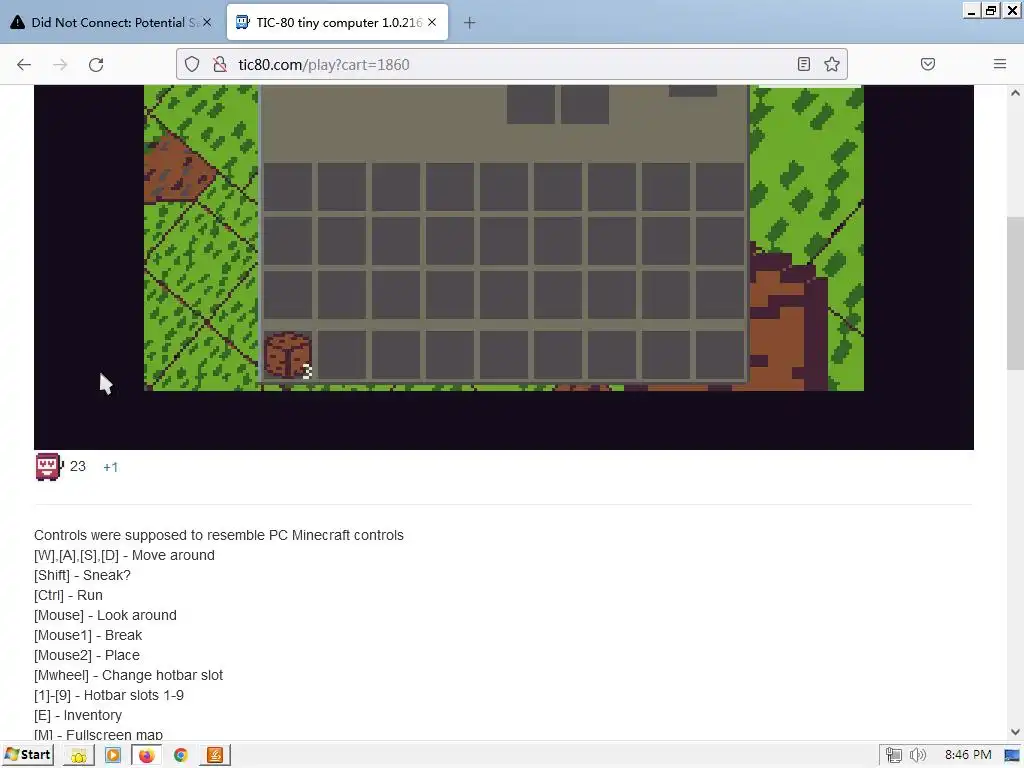
Task: Open the orange app taskbar icon
Action: tap(215, 756)
